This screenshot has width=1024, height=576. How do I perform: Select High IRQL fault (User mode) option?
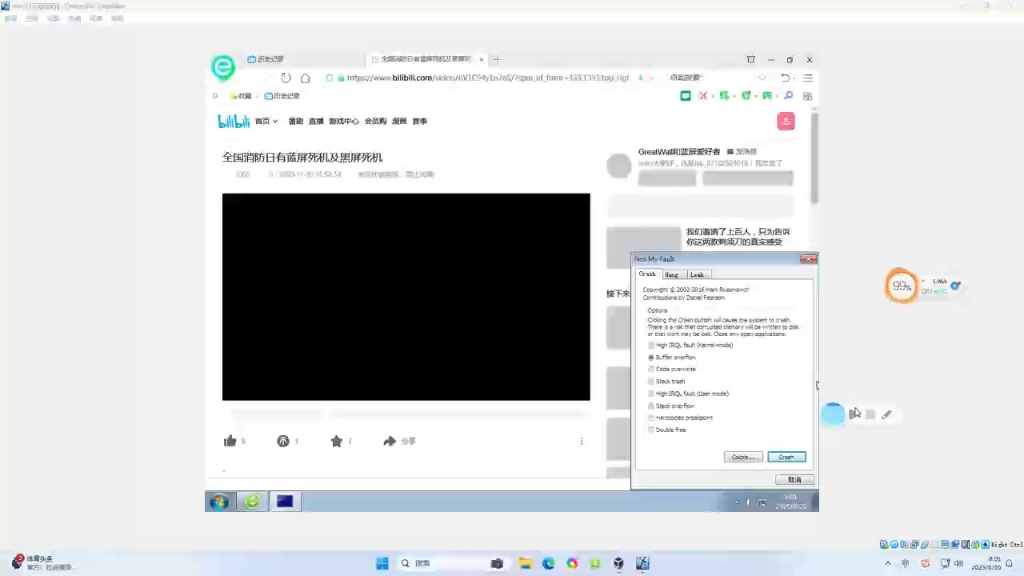(688, 394)
